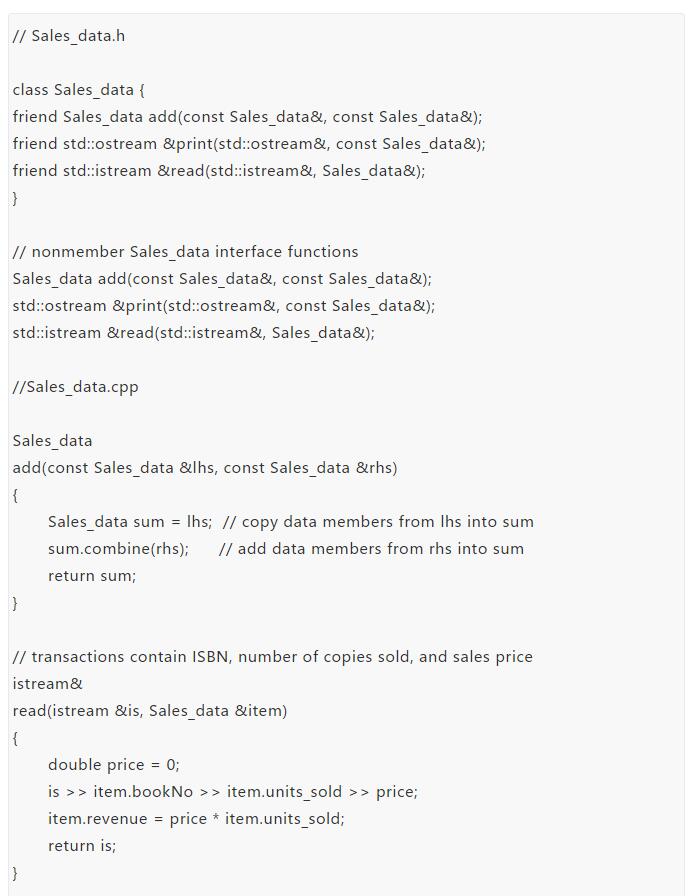Click the 'is >> item.bookNo' input line
Viewport: 694px width, 896px height.
pos(233,792)
